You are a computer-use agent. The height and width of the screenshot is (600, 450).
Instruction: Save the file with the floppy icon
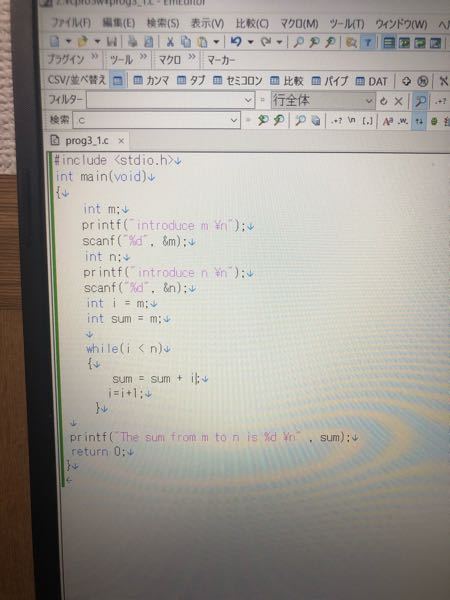(112, 42)
